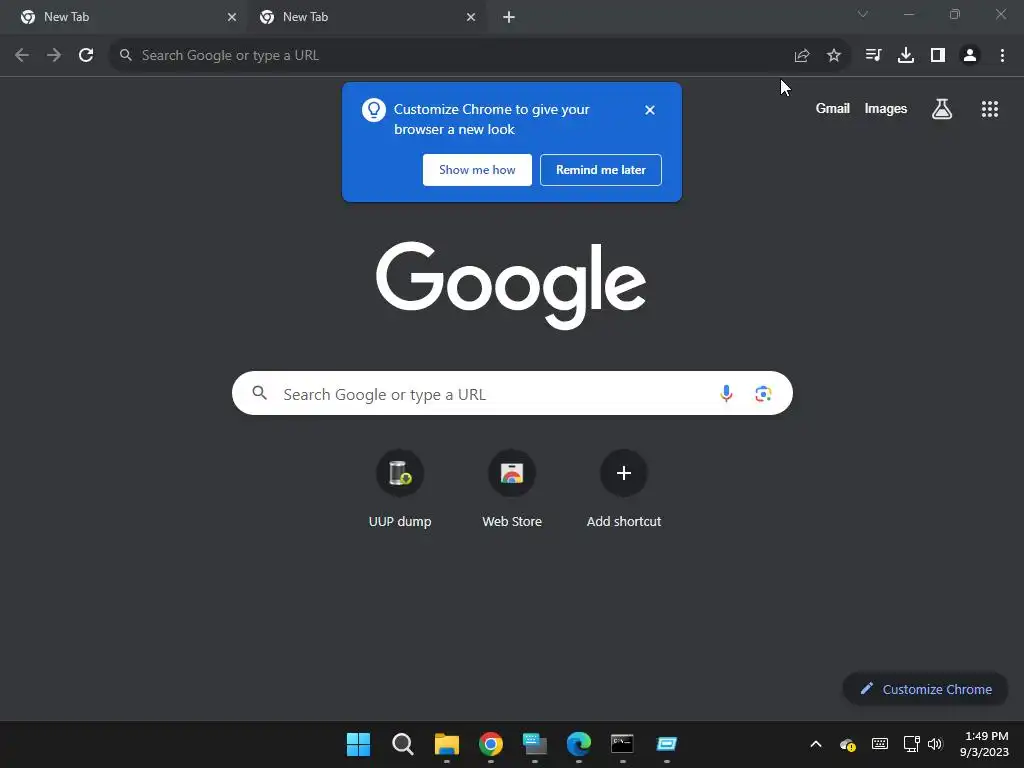Open the Downloads icon in the toolbar
This screenshot has height=768, width=1024.
(906, 56)
